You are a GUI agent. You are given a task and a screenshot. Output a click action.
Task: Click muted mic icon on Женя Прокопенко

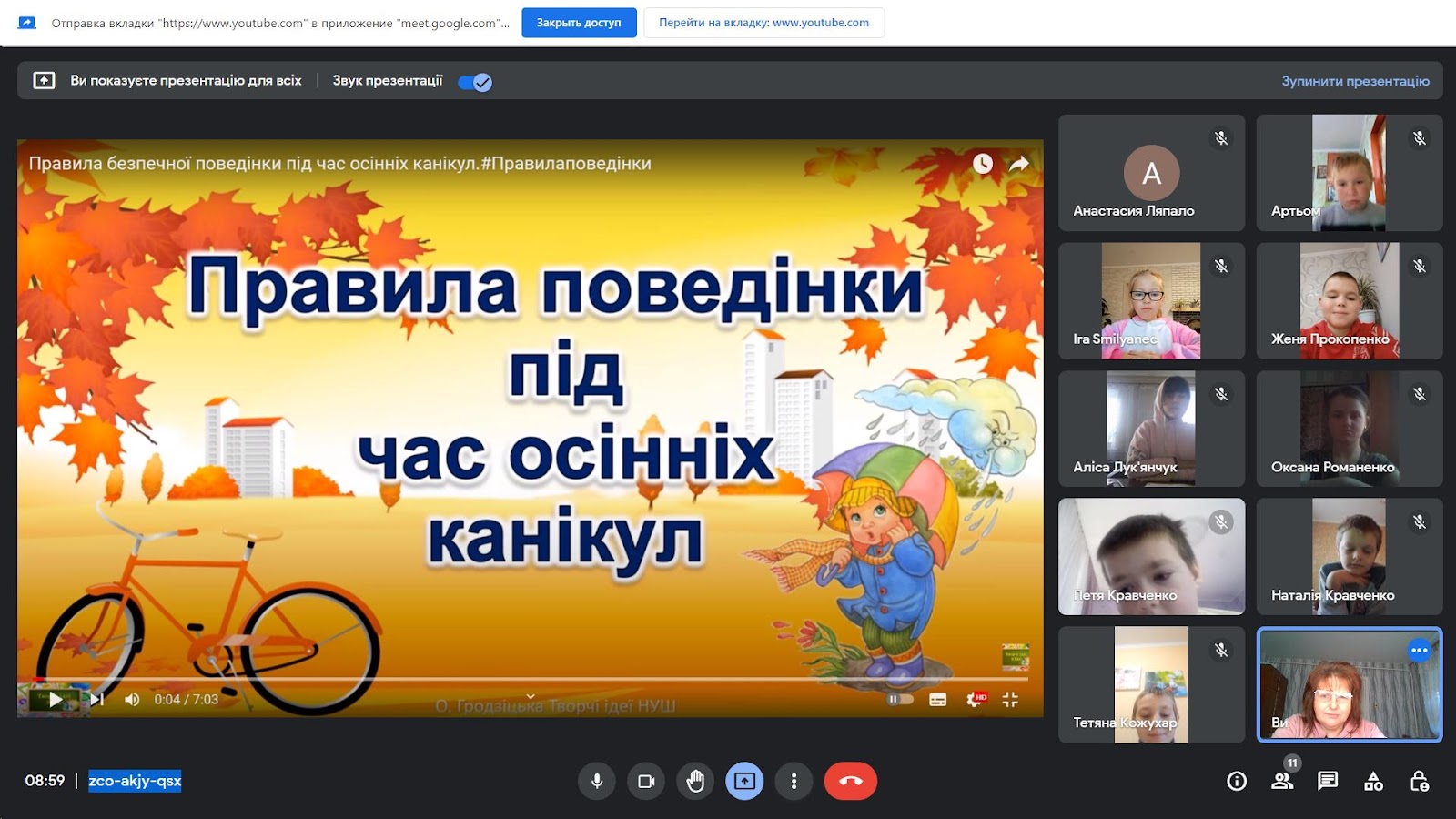(x=1420, y=266)
